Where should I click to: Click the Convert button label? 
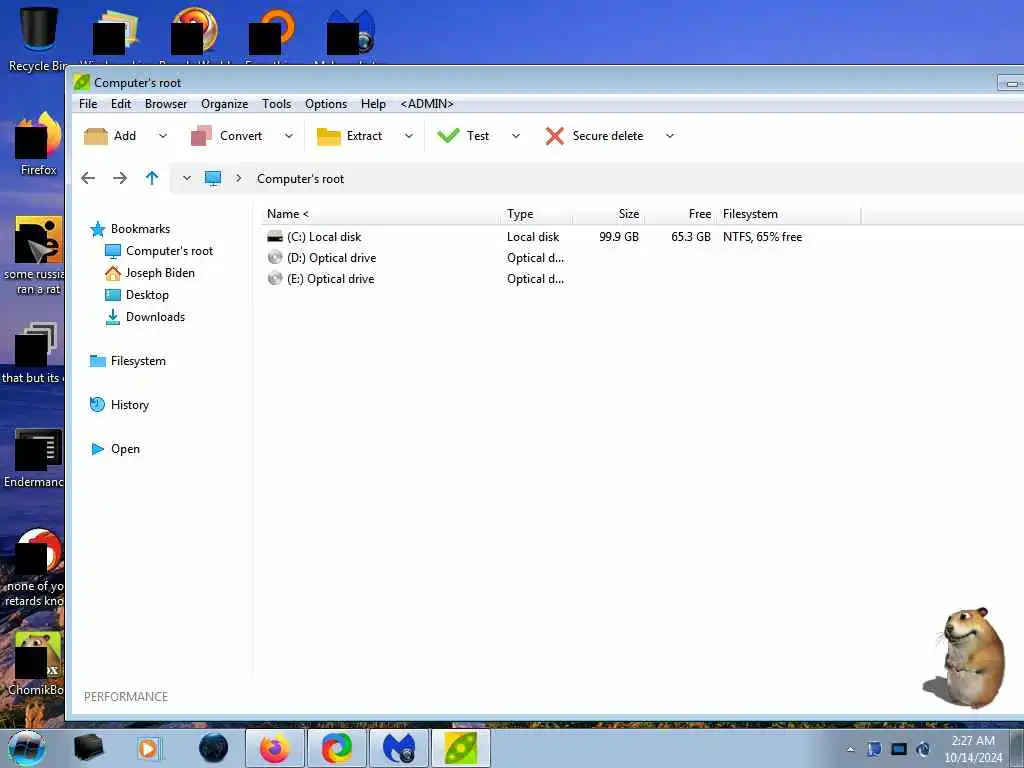[x=241, y=136]
